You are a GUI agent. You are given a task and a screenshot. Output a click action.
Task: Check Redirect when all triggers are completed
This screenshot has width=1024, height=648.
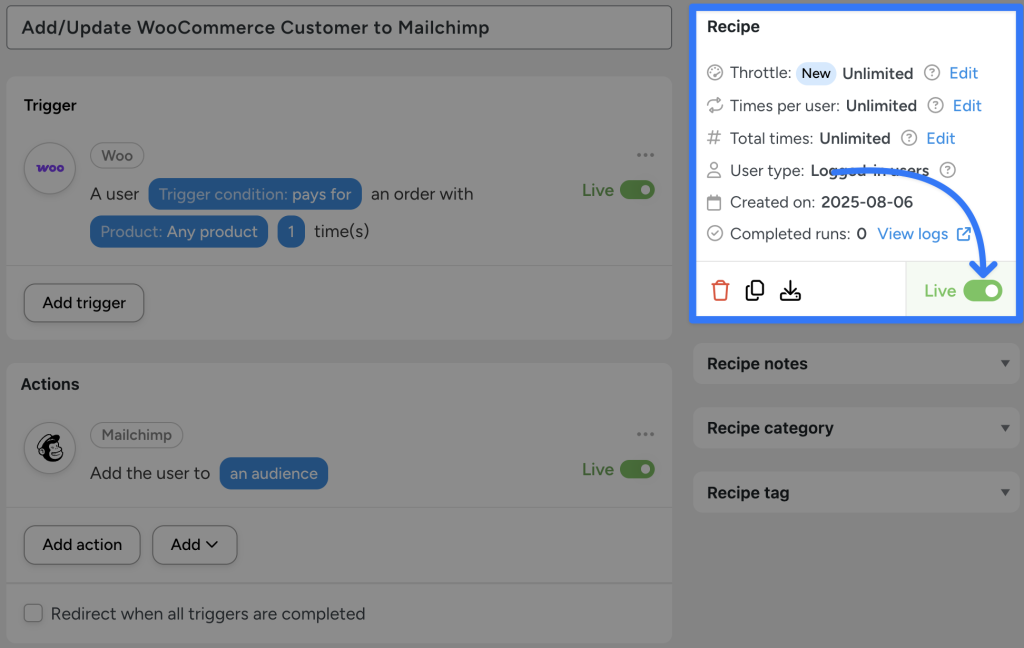click(x=33, y=613)
